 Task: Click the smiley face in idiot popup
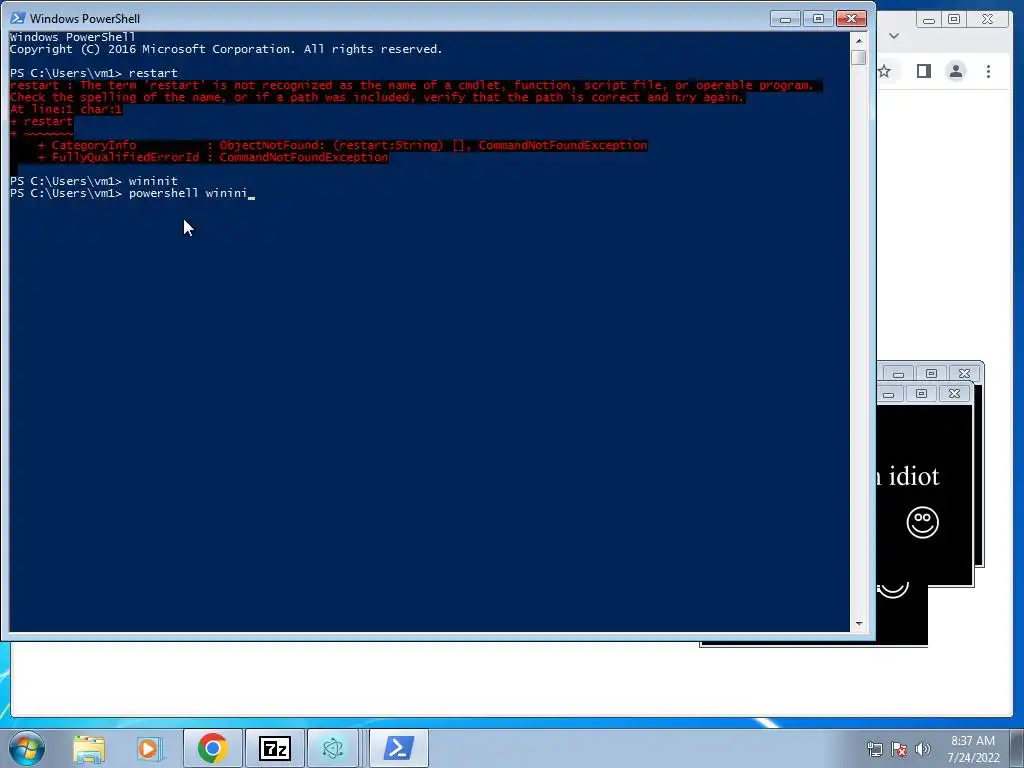[922, 522]
